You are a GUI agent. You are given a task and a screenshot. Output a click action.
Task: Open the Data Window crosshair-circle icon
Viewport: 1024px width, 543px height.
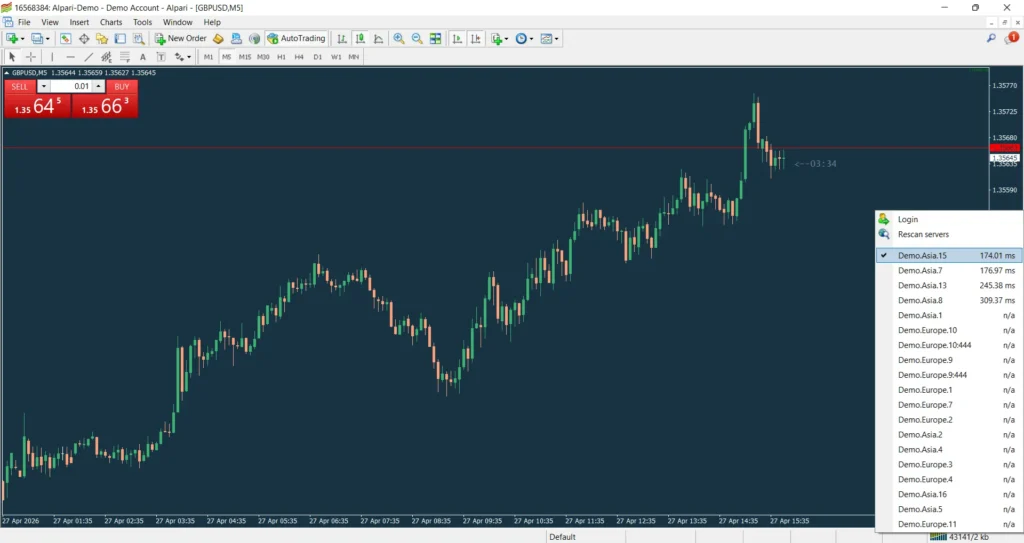(x=84, y=39)
